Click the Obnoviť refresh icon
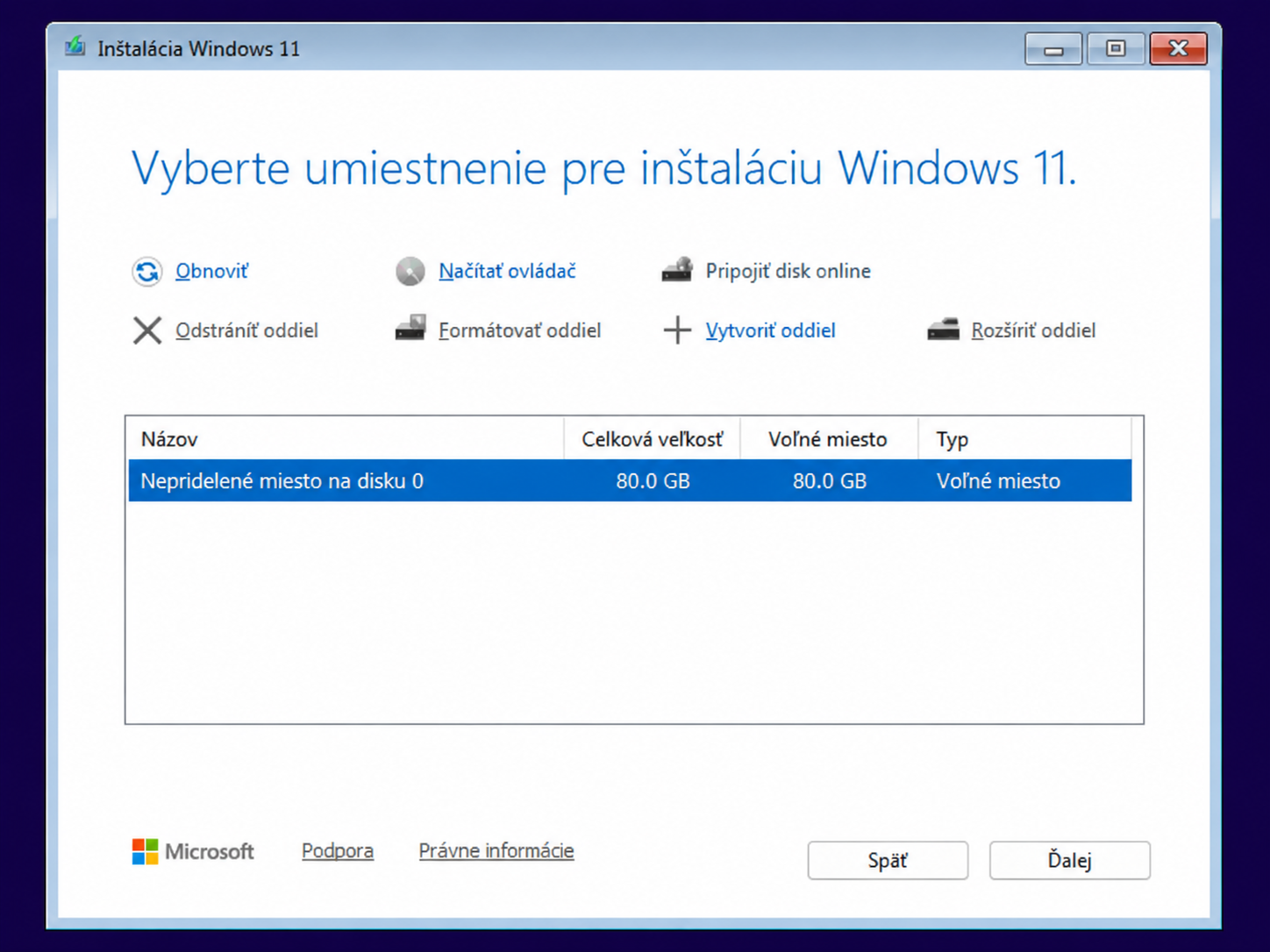 [147, 272]
